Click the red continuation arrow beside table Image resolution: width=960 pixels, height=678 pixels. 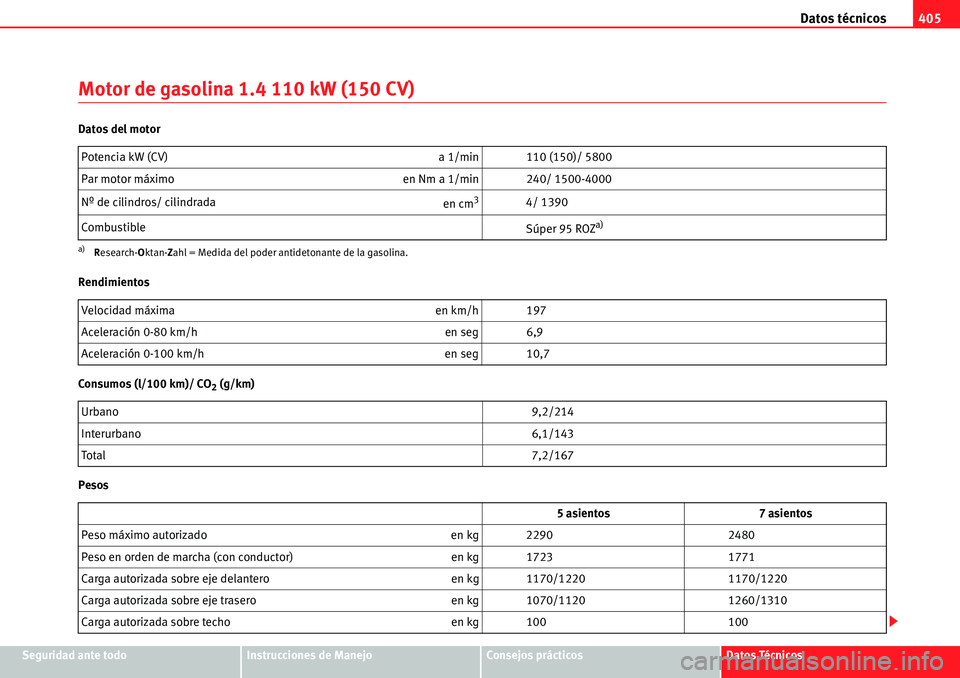(893, 622)
